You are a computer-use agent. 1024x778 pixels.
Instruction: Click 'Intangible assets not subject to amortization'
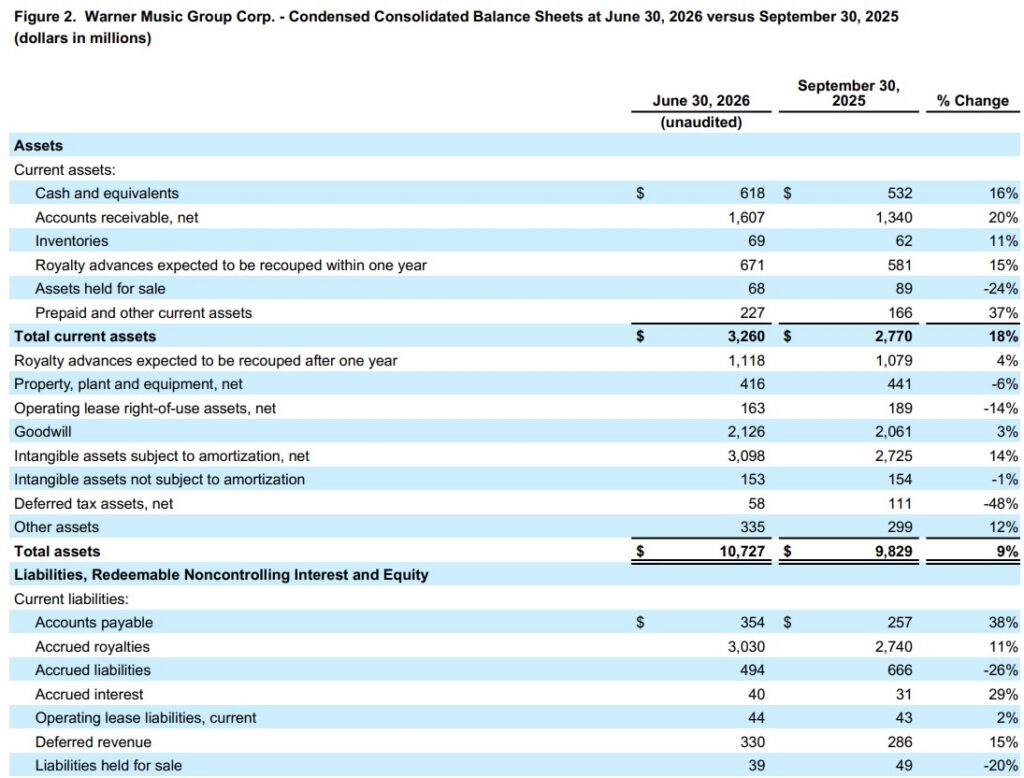tap(159, 479)
